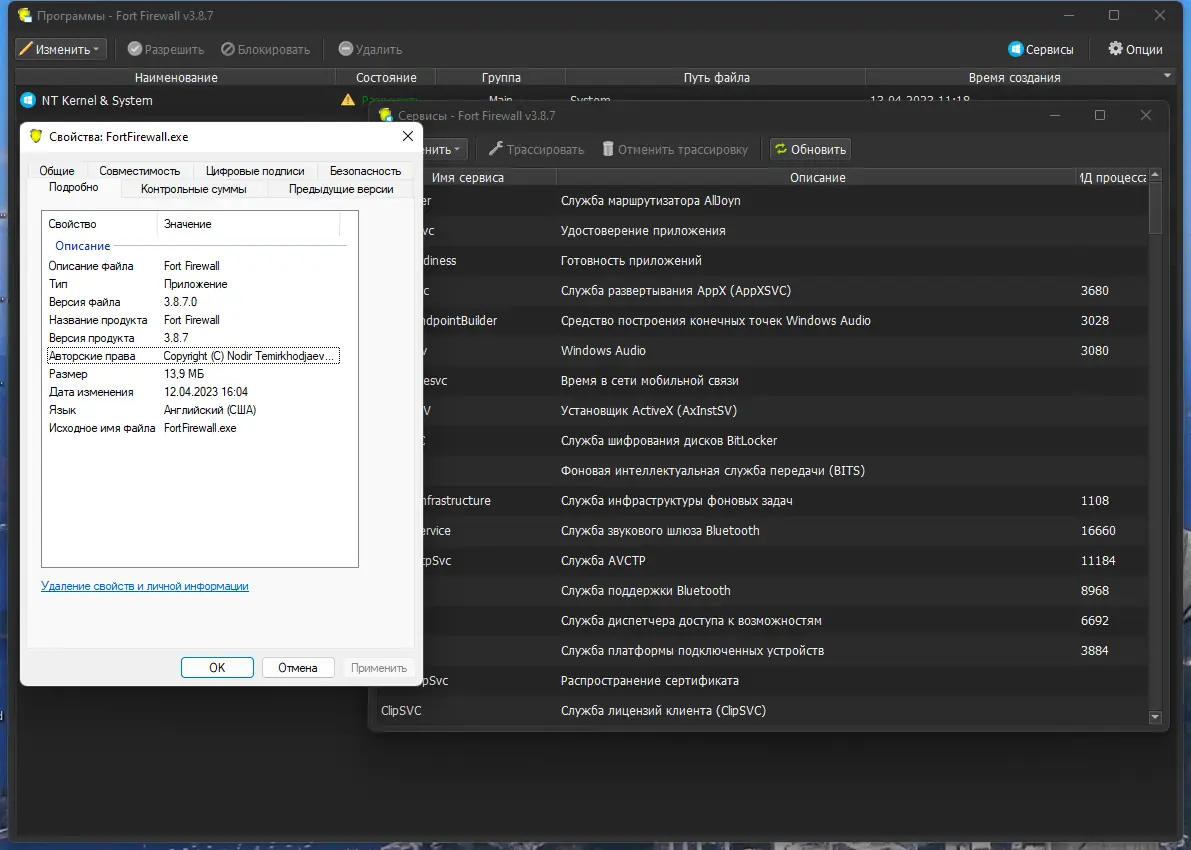The image size is (1191, 850).
Task: Click OK in the properties dialog
Action: coord(217,668)
